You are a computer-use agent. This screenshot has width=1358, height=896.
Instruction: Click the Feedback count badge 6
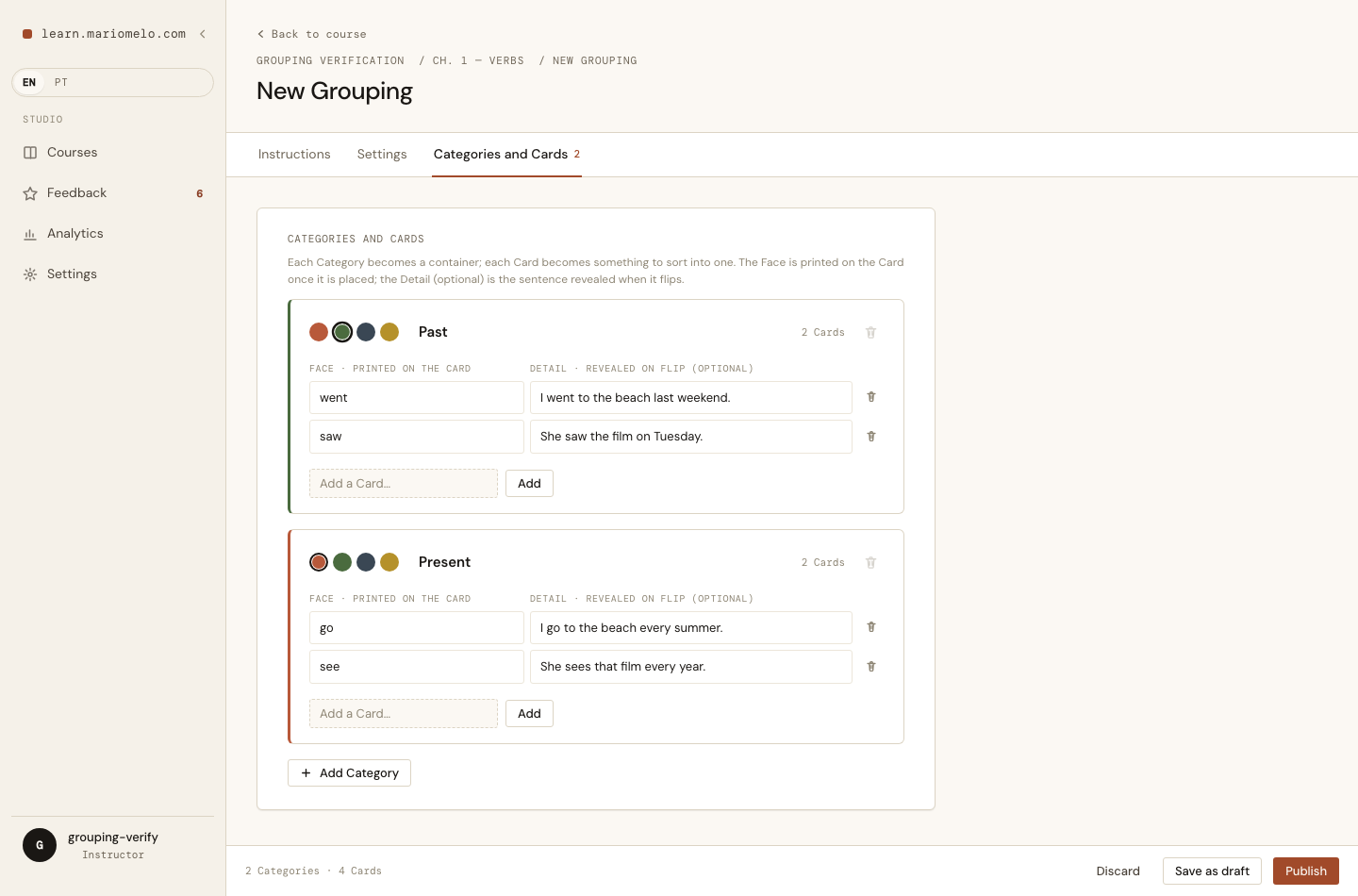[x=199, y=193]
